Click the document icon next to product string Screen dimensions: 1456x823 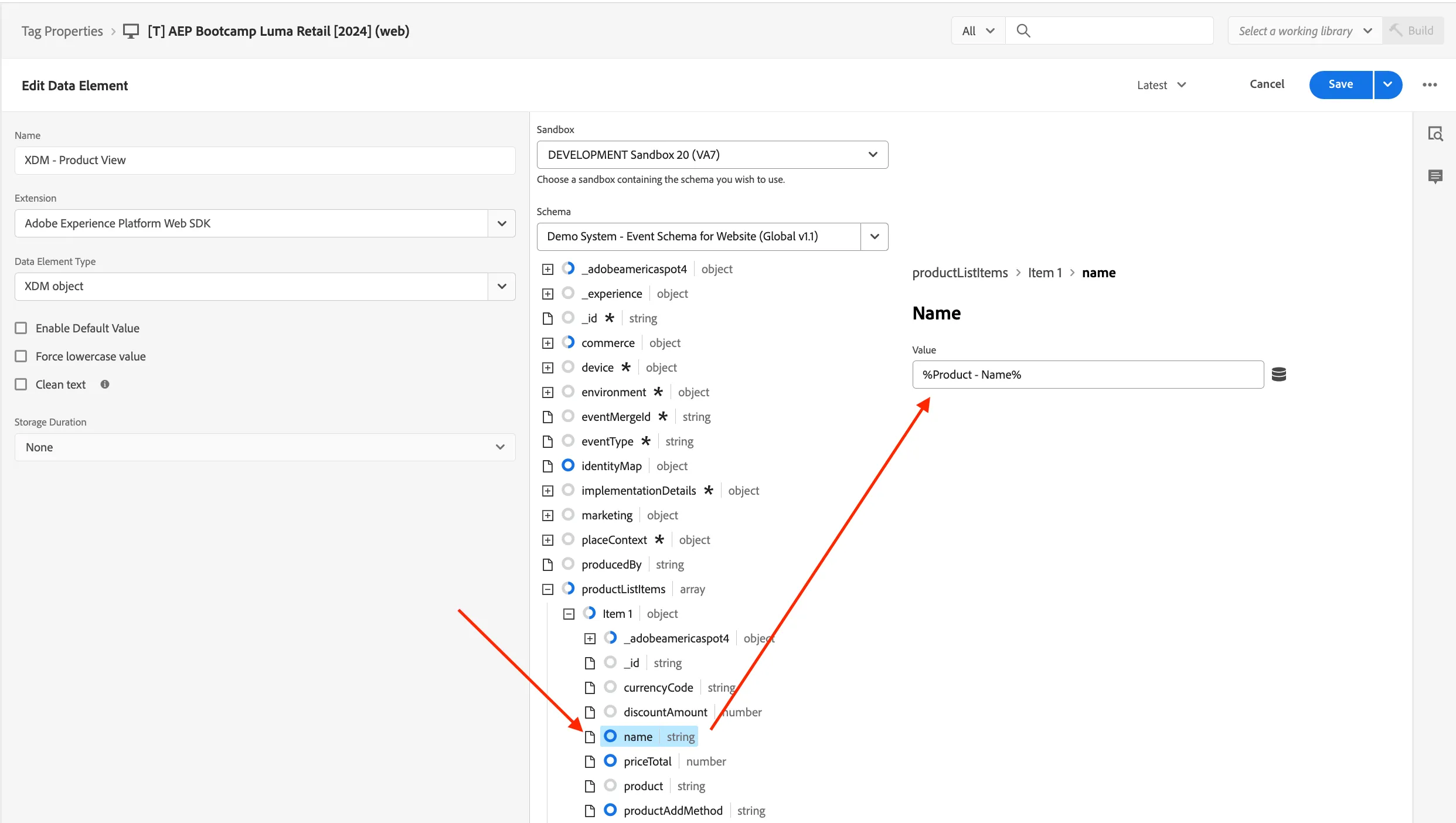click(590, 786)
